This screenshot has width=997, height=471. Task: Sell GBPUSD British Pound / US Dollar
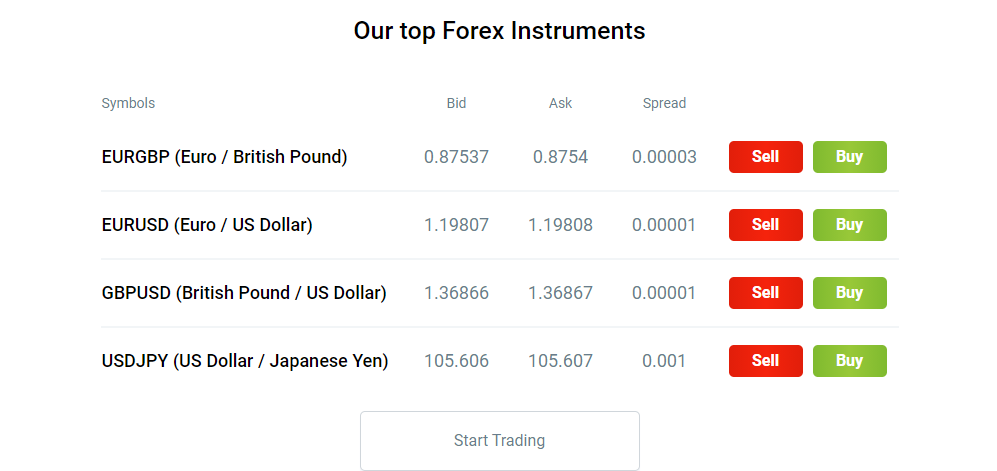pos(766,293)
